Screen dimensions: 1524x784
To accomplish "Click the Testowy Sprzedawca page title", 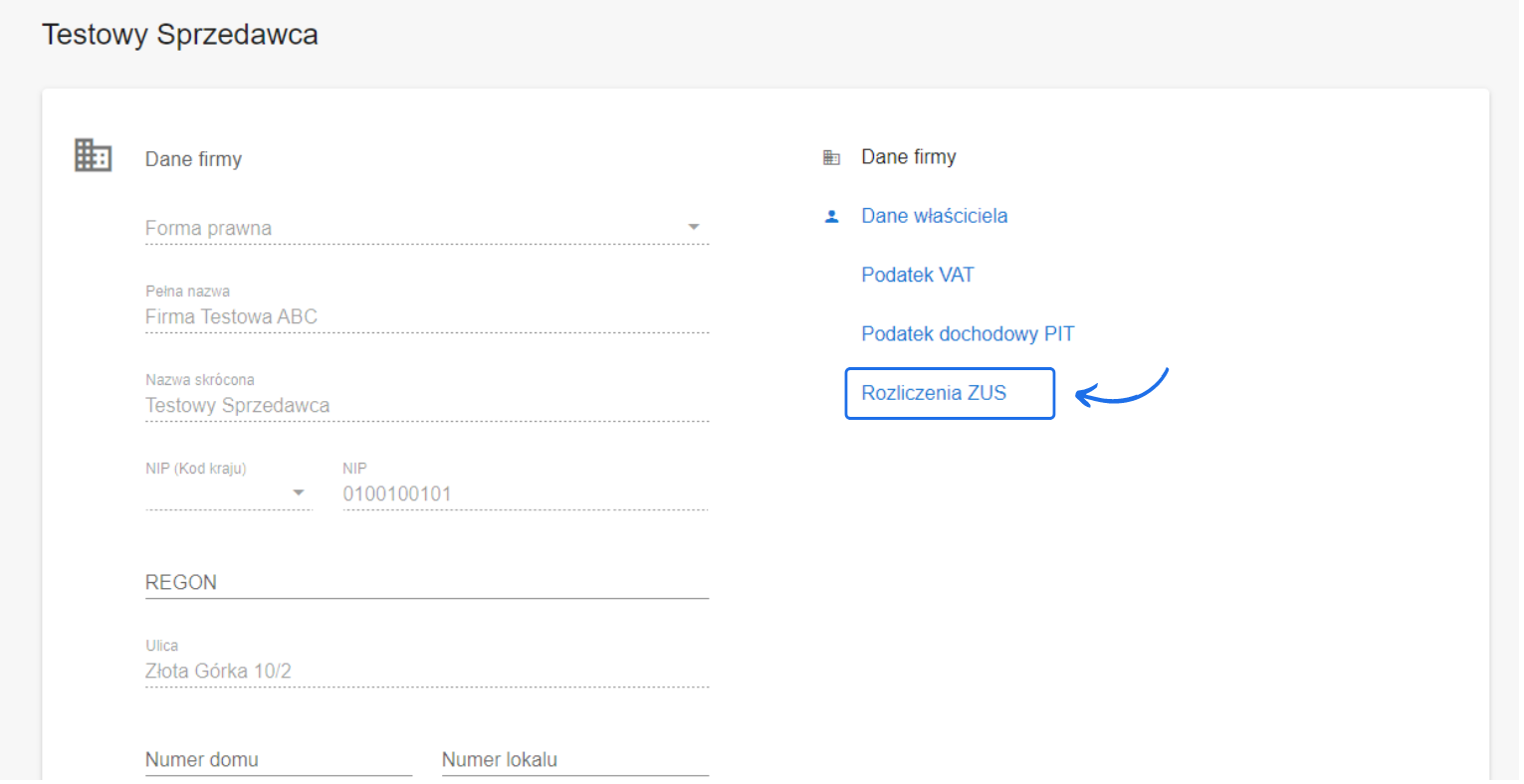I will click(x=180, y=35).
